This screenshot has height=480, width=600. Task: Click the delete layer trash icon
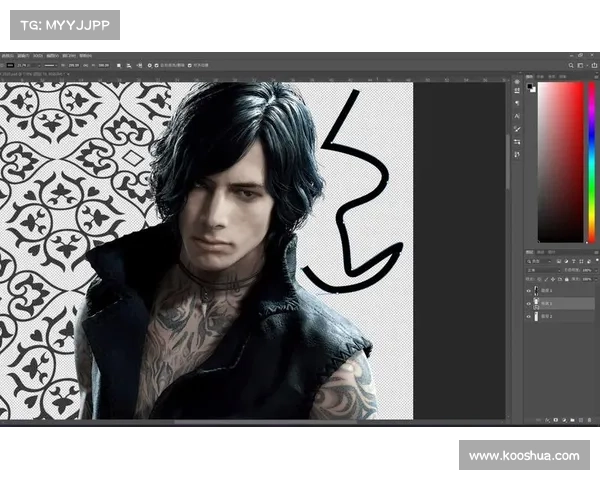tap(591, 420)
